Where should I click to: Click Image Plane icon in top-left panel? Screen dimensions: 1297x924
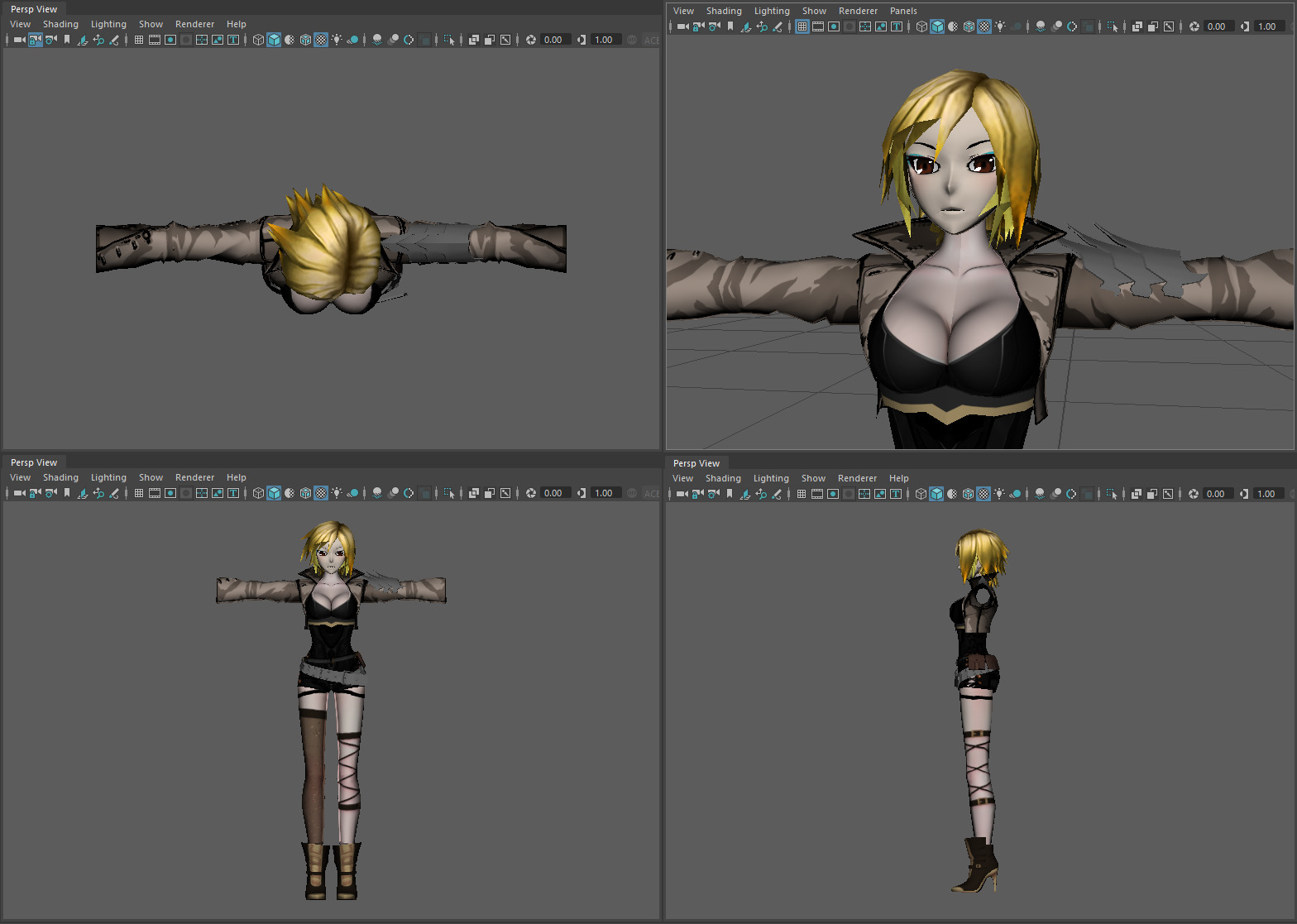(83, 40)
